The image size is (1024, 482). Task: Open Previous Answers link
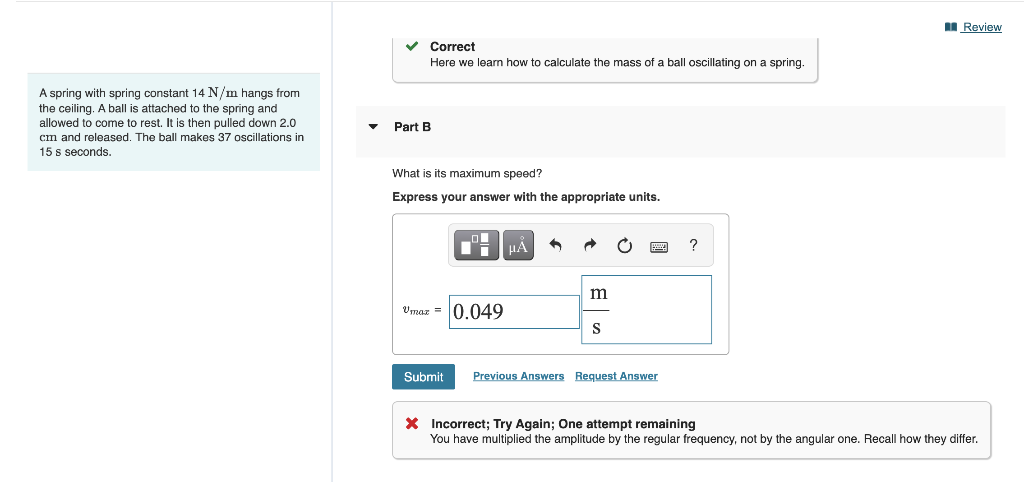[x=519, y=376]
